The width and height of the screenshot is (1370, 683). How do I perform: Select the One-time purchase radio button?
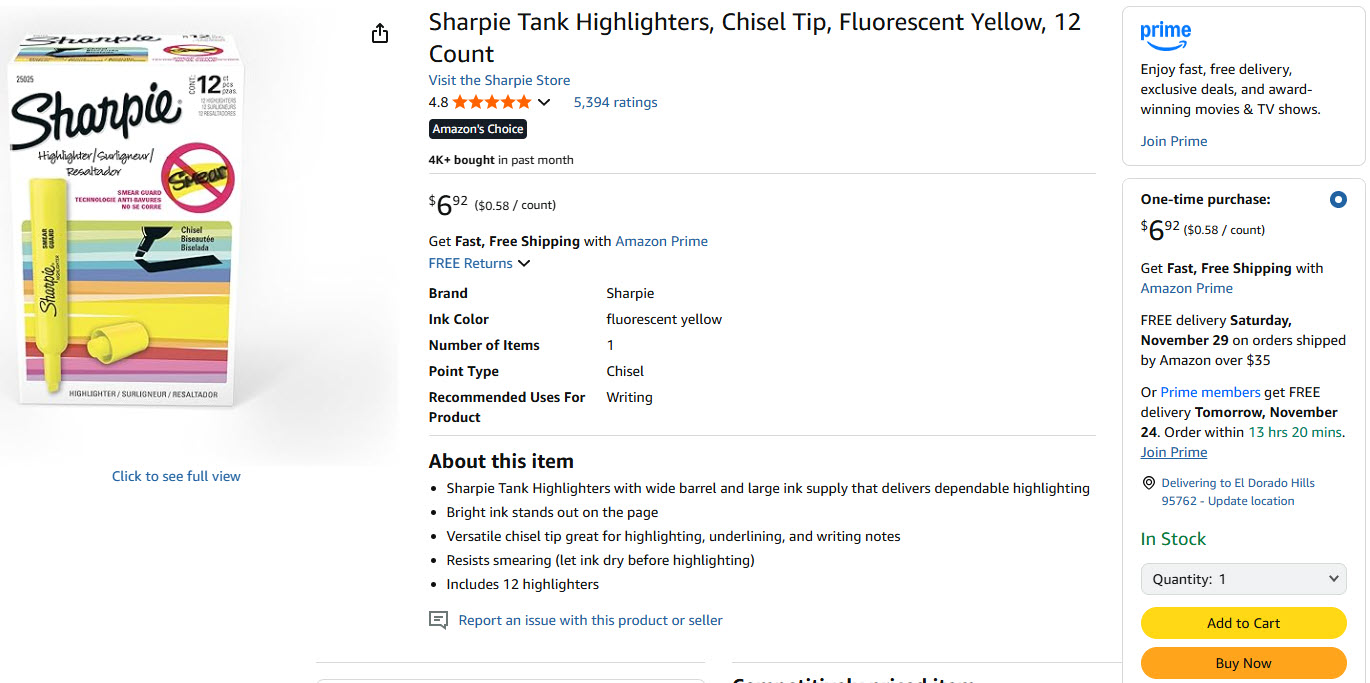point(1338,200)
